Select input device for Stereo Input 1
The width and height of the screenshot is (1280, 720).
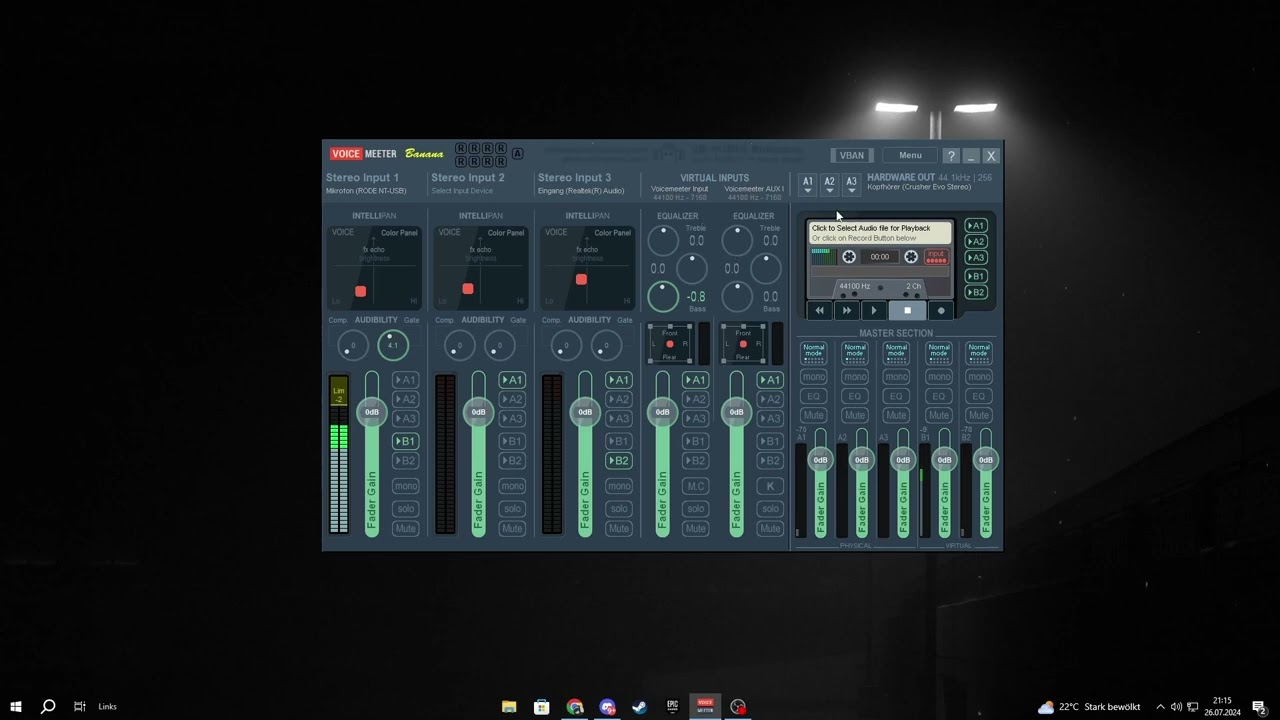(x=366, y=191)
